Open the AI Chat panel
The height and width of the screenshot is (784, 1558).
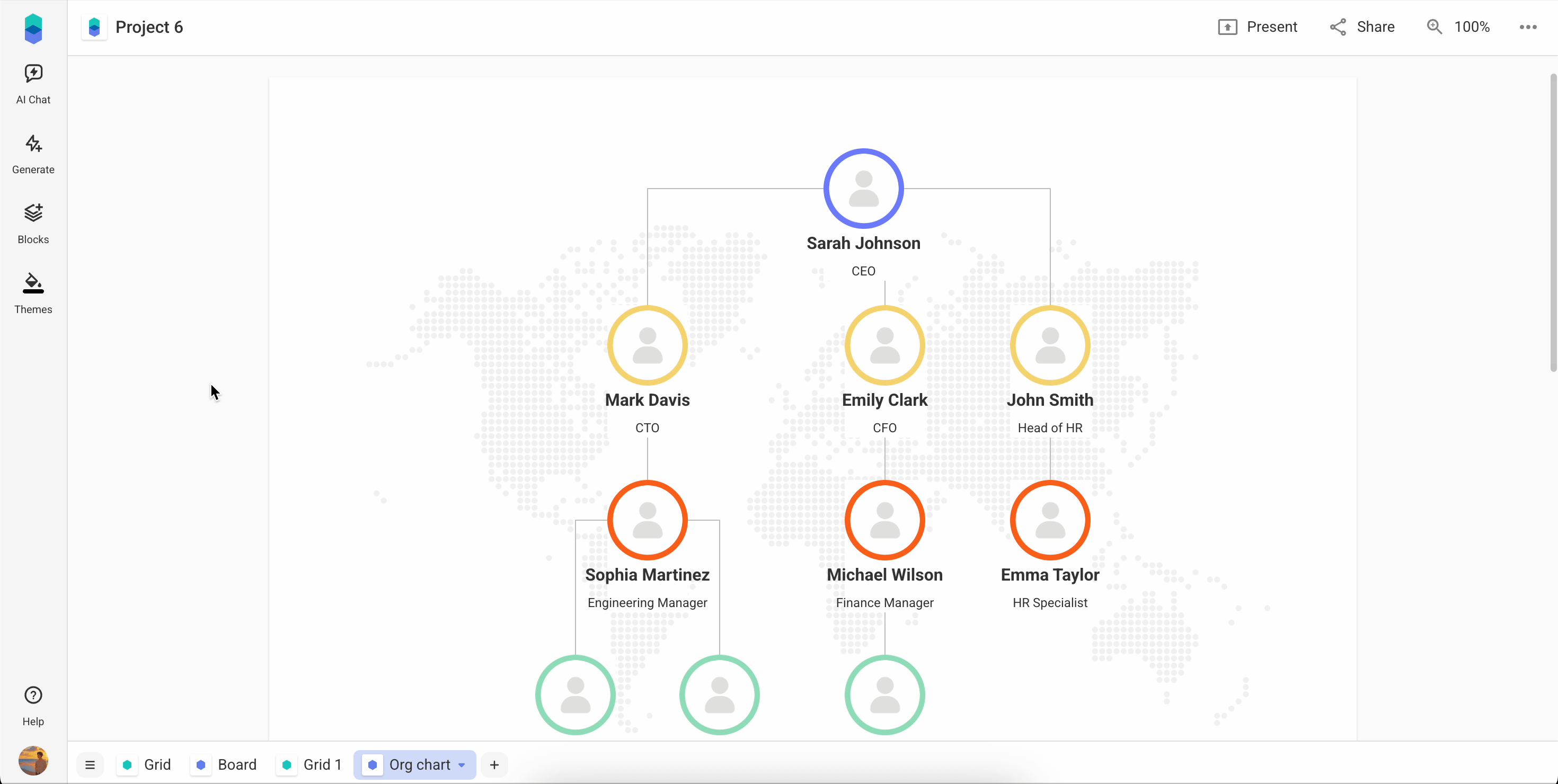(x=33, y=83)
